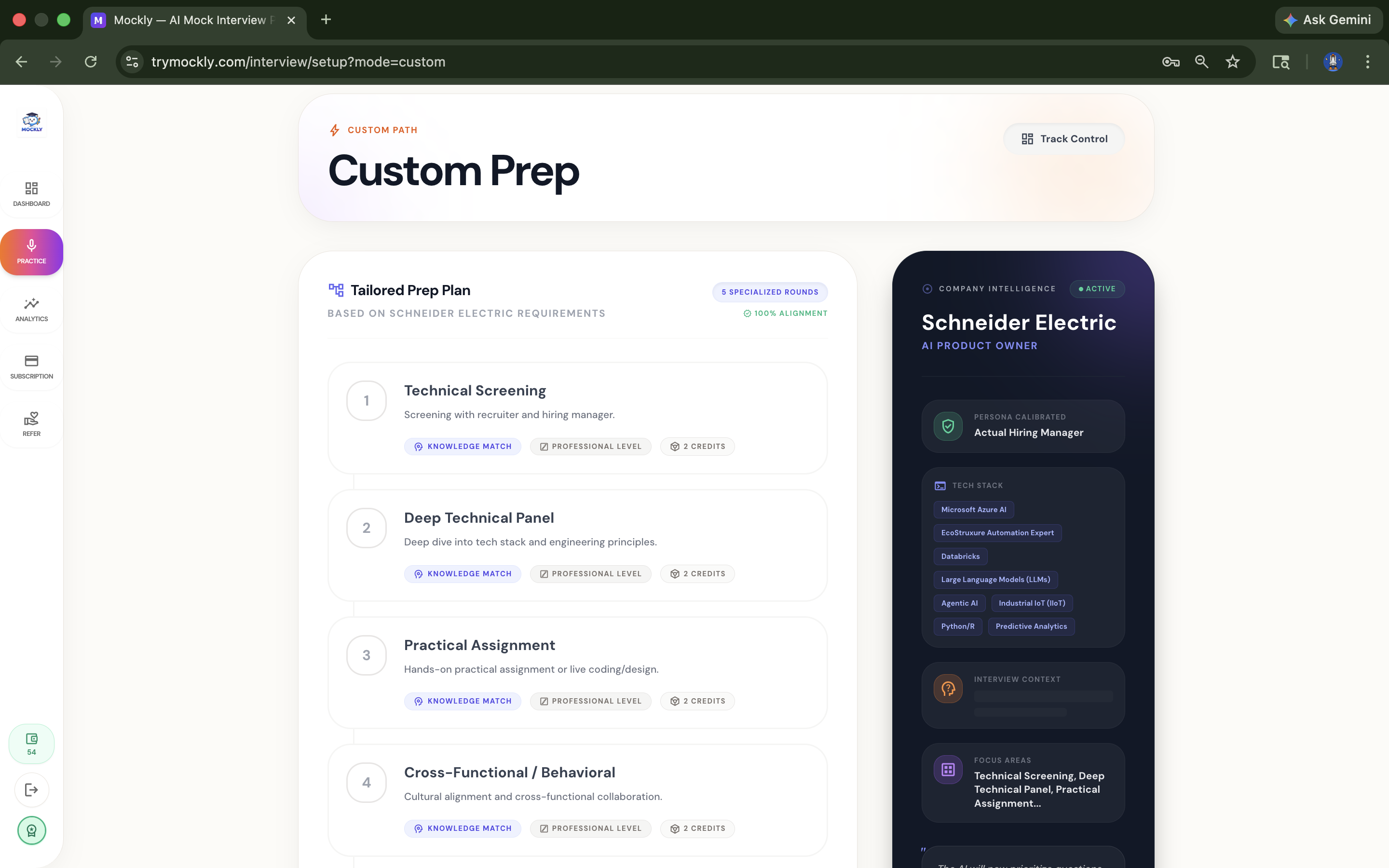1389x868 pixels.
Task: Open the Dashboard sidebar item
Action: 31,194
